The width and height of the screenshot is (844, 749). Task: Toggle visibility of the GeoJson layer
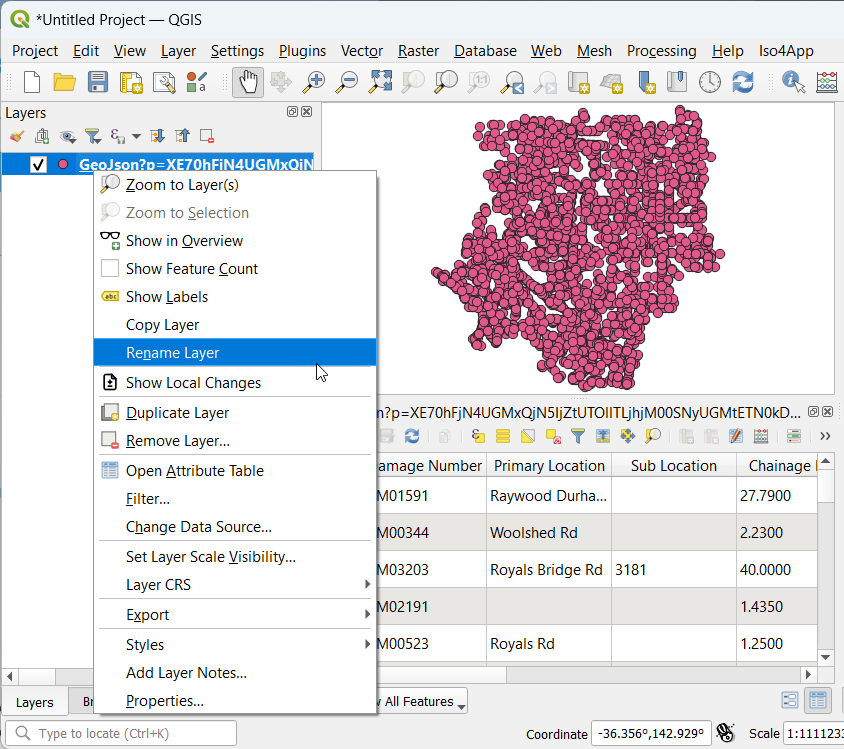click(x=38, y=164)
